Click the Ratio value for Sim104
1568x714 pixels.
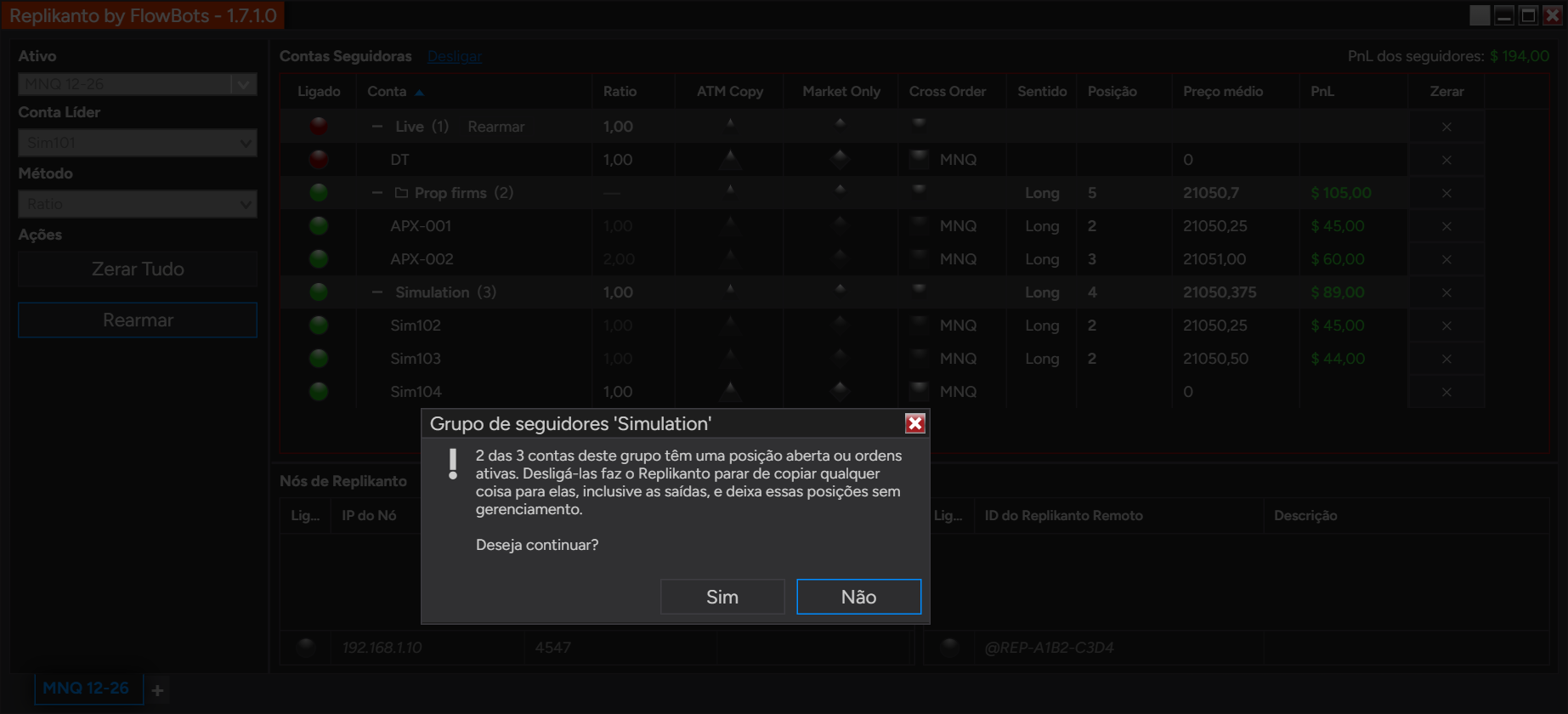(618, 392)
